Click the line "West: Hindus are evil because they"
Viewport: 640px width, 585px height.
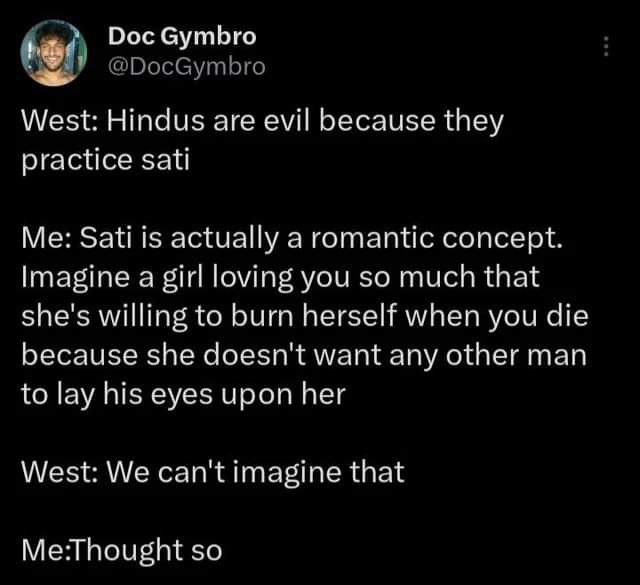[262, 121]
